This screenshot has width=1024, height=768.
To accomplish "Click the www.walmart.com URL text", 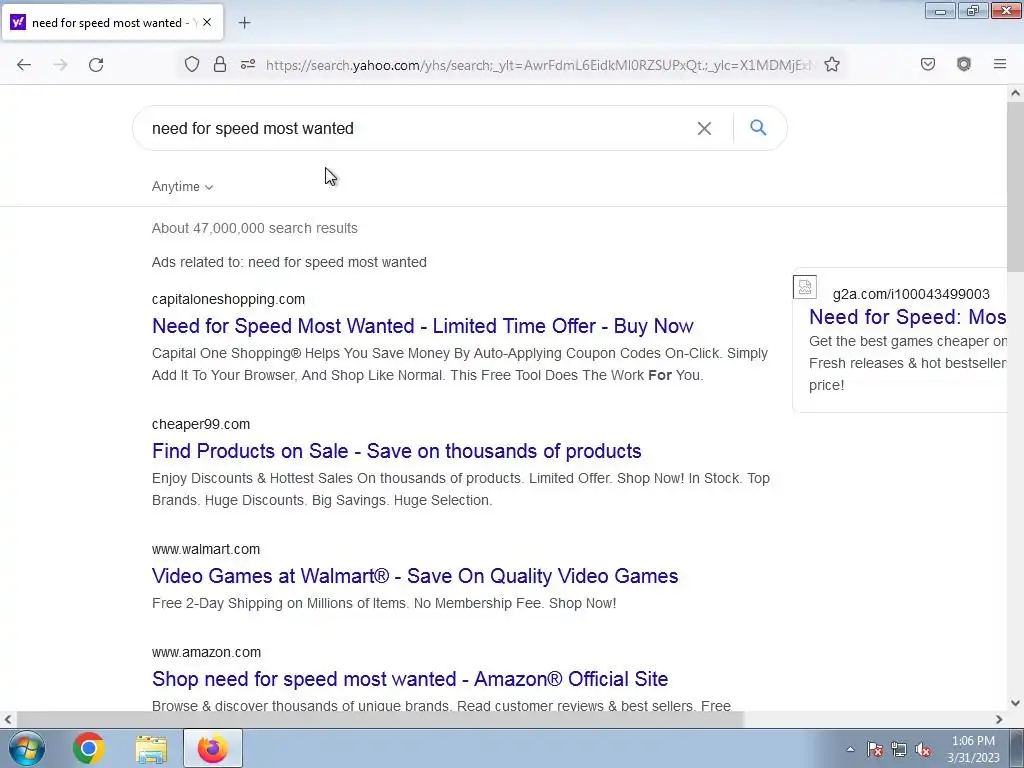I will [x=206, y=549].
